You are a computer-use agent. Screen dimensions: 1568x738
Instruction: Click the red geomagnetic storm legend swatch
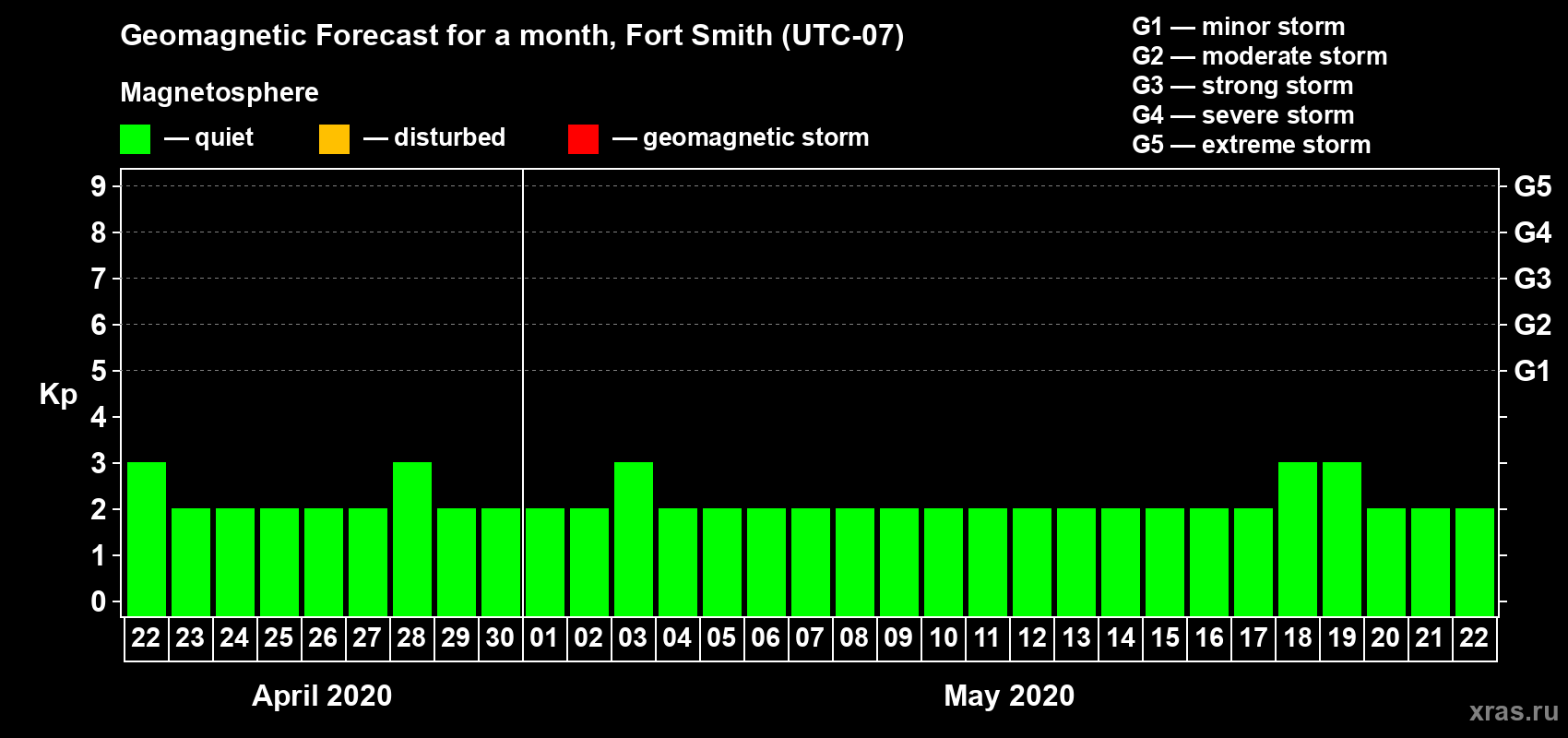583,139
